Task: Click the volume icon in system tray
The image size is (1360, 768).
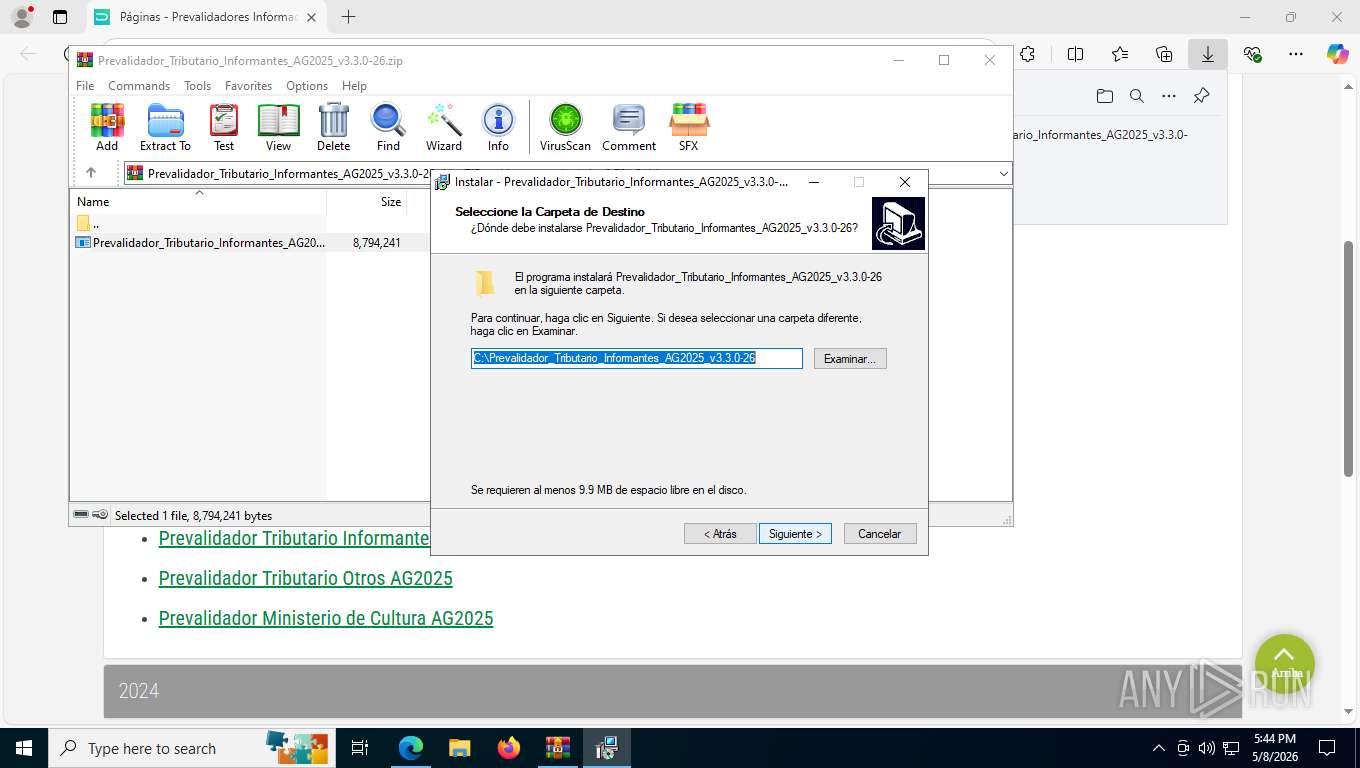Action: click(x=1206, y=747)
